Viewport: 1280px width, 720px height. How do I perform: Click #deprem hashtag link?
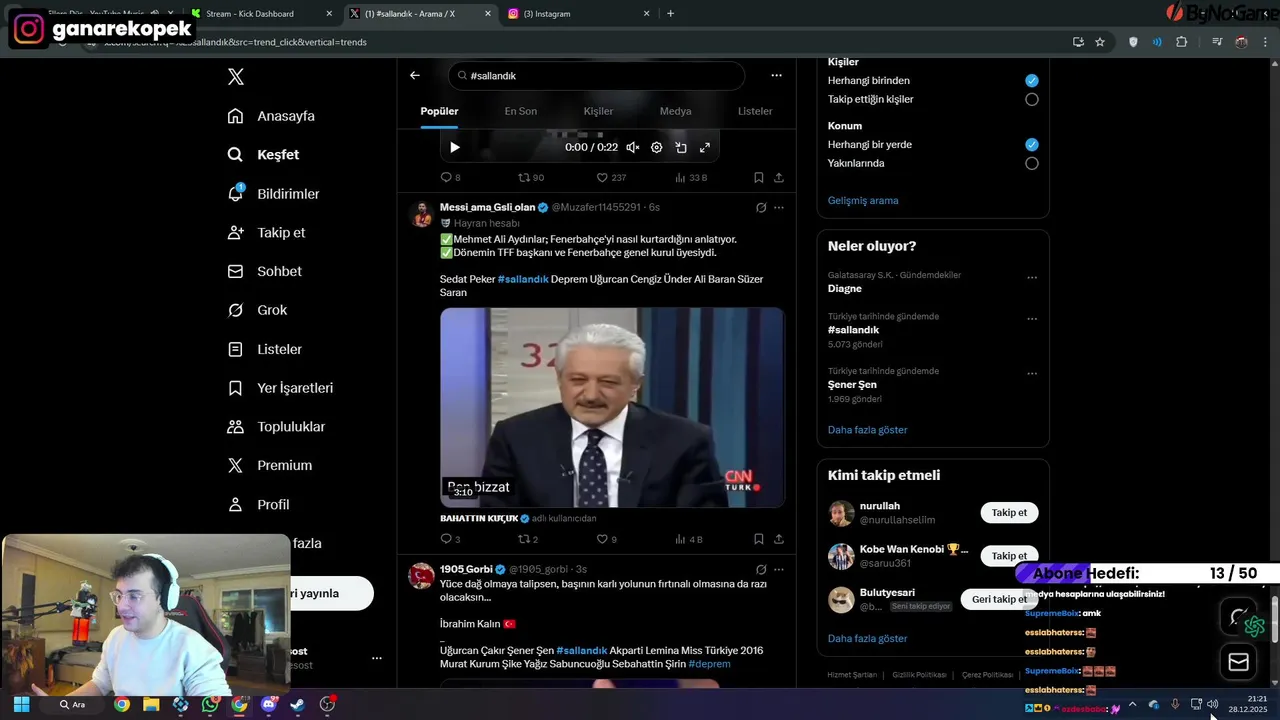pyautogui.click(x=709, y=664)
